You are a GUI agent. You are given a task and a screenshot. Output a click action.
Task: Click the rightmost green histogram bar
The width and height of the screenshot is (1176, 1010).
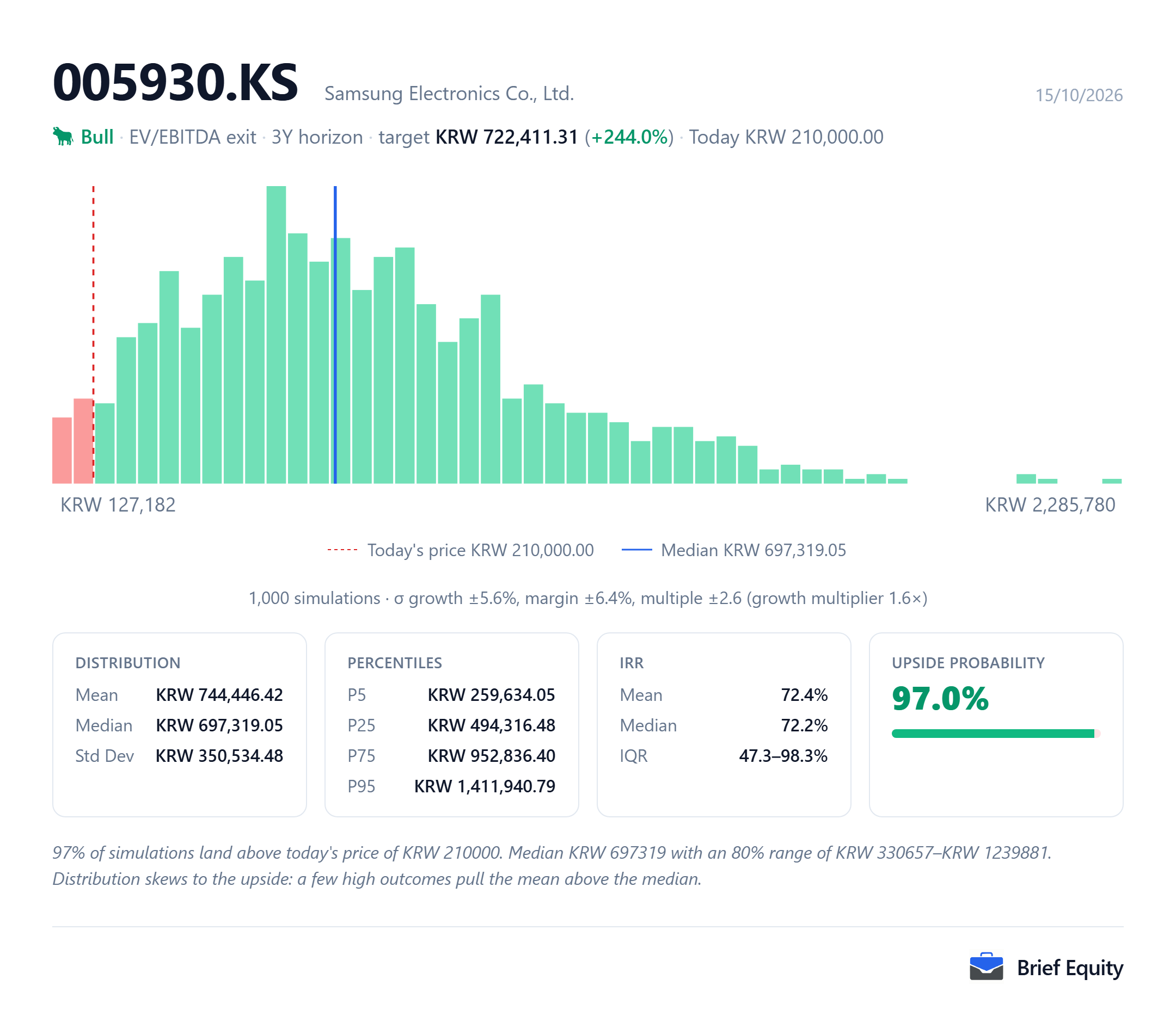pos(1112,481)
